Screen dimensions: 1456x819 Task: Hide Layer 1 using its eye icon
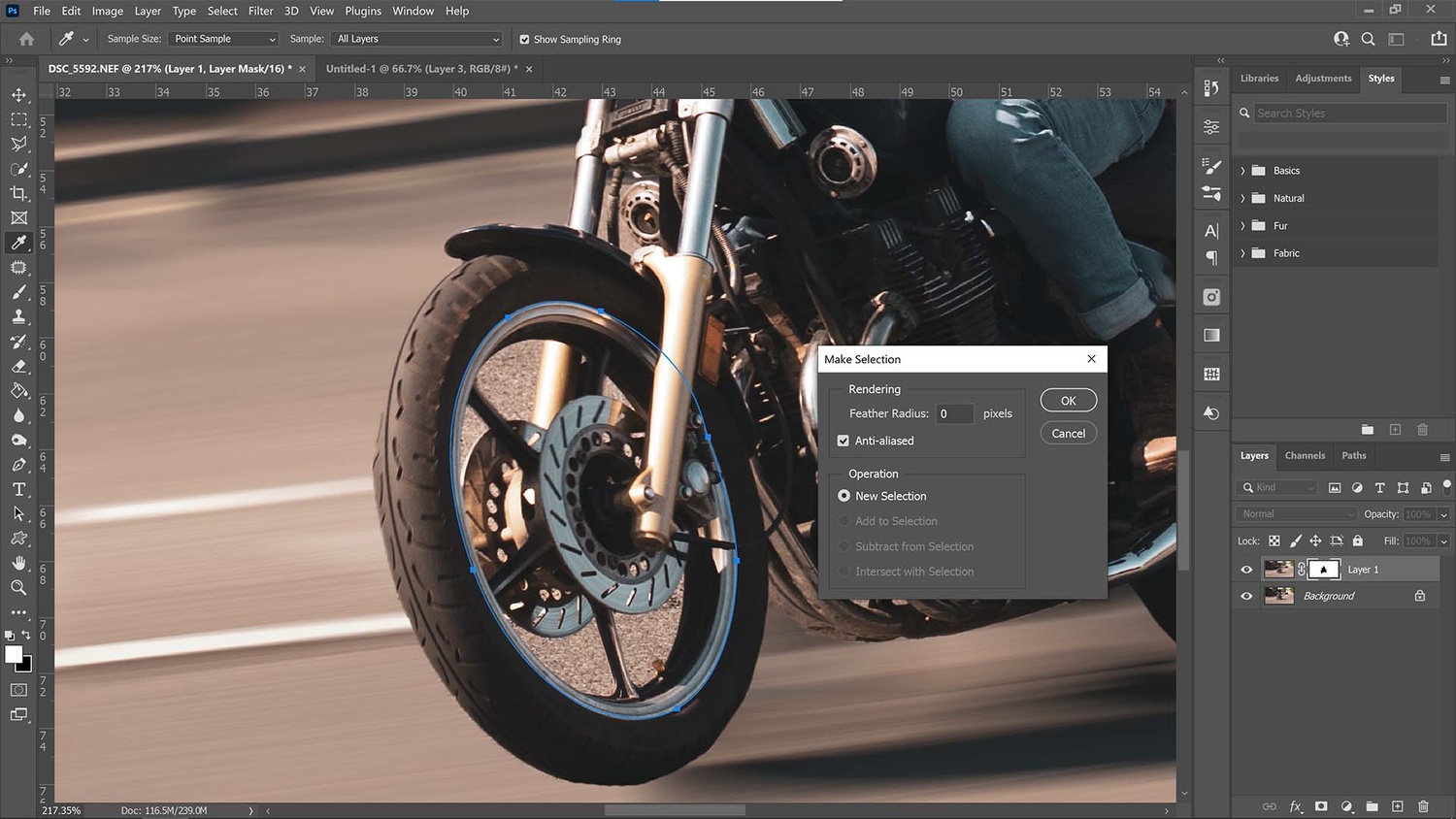(x=1246, y=570)
